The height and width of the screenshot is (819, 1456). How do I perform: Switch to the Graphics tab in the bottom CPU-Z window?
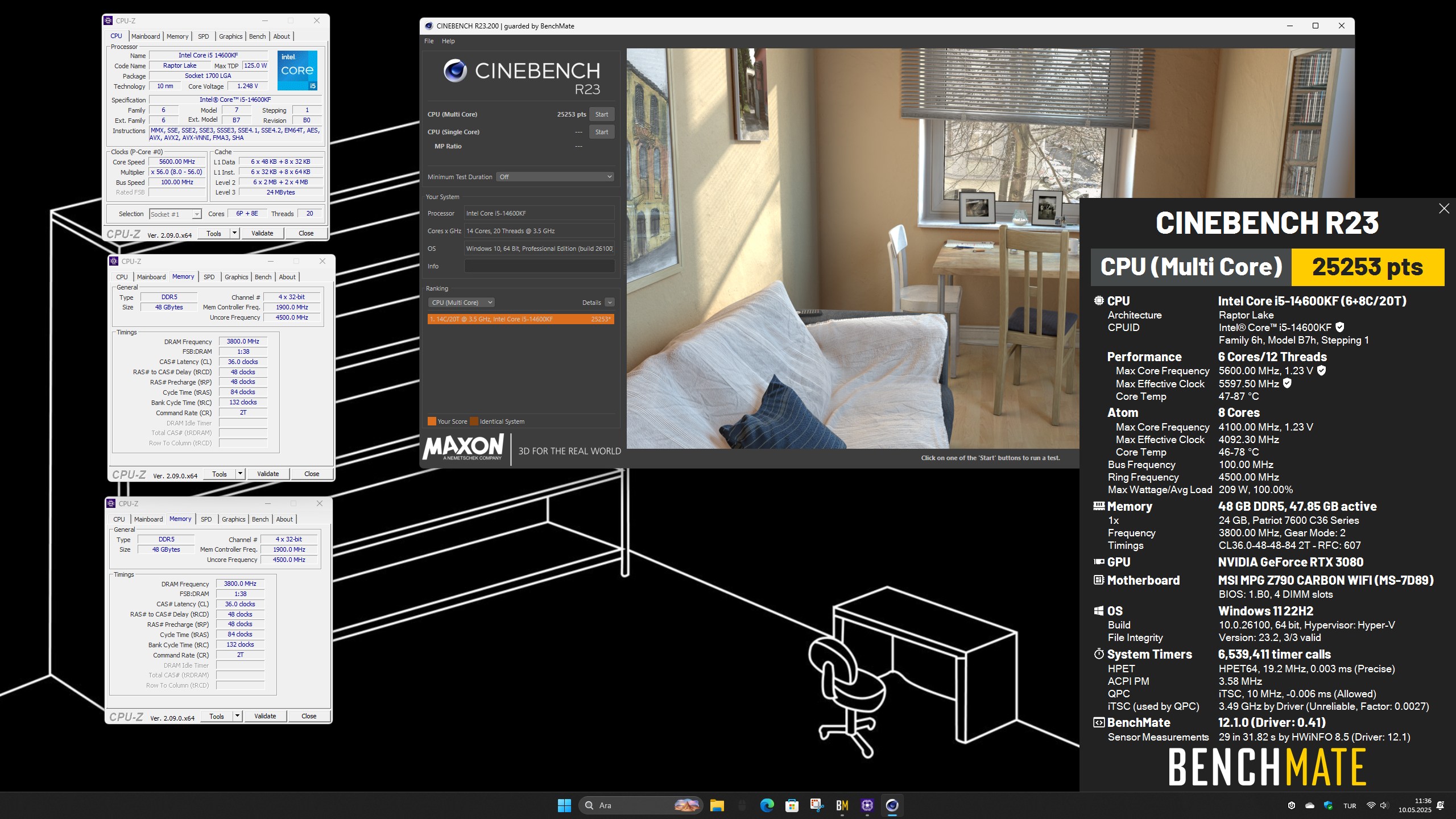(234, 519)
